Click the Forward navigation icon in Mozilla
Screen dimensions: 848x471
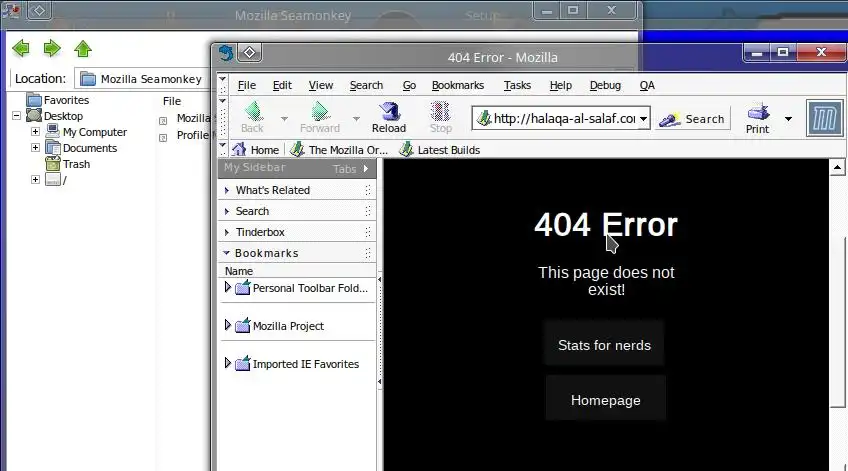[x=320, y=117]
